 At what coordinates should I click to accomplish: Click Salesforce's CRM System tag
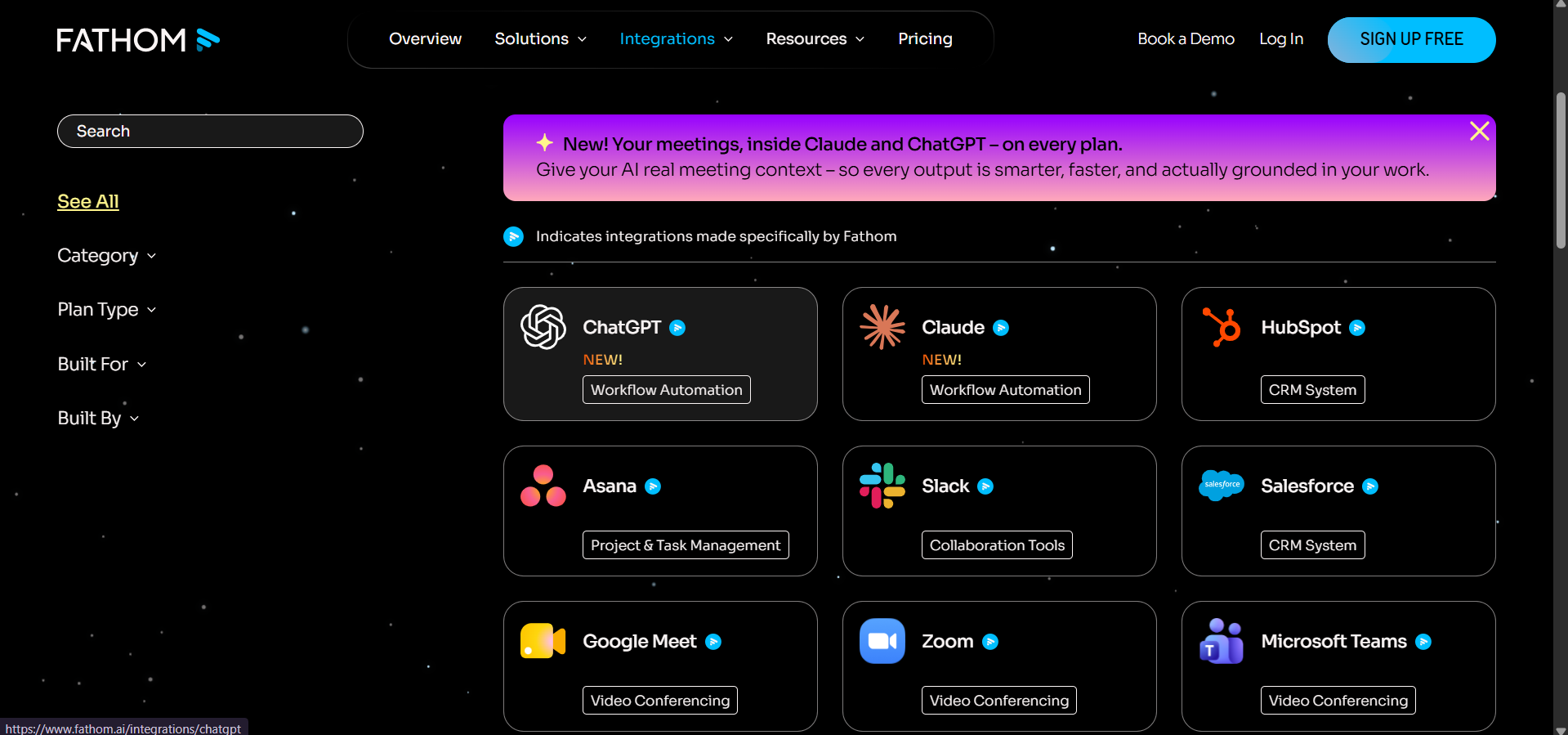(1312, 545)
